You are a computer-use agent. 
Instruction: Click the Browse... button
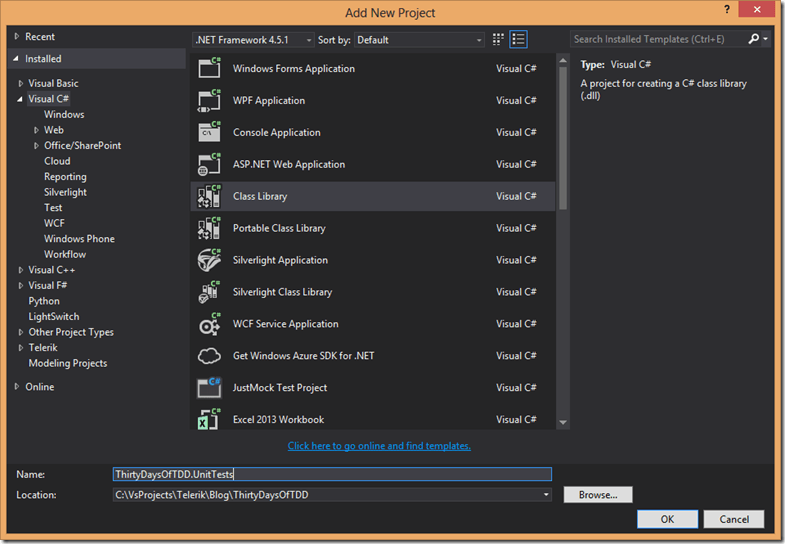click(598, 495)
